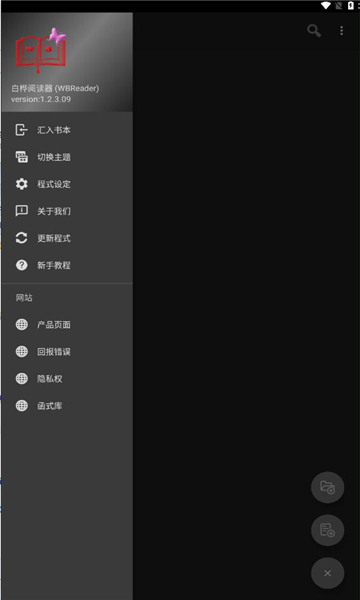Image resolution: width=360 pixels, height=600 pixels.
Task: Click the red book app logo
Action: pyautogui.click(x=41, y=51)
